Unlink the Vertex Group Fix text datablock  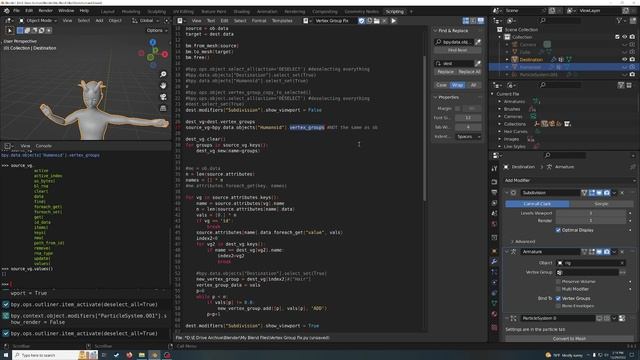point(384,21)
